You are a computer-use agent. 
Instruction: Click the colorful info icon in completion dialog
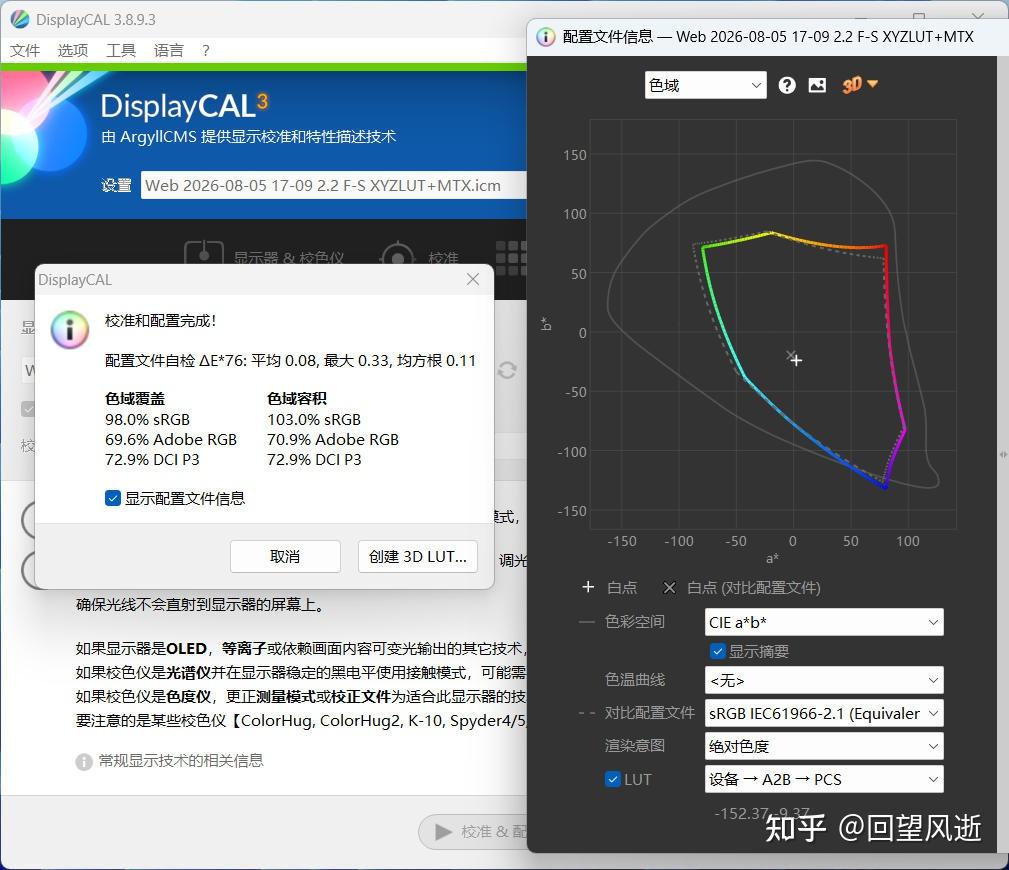(69, 329)
